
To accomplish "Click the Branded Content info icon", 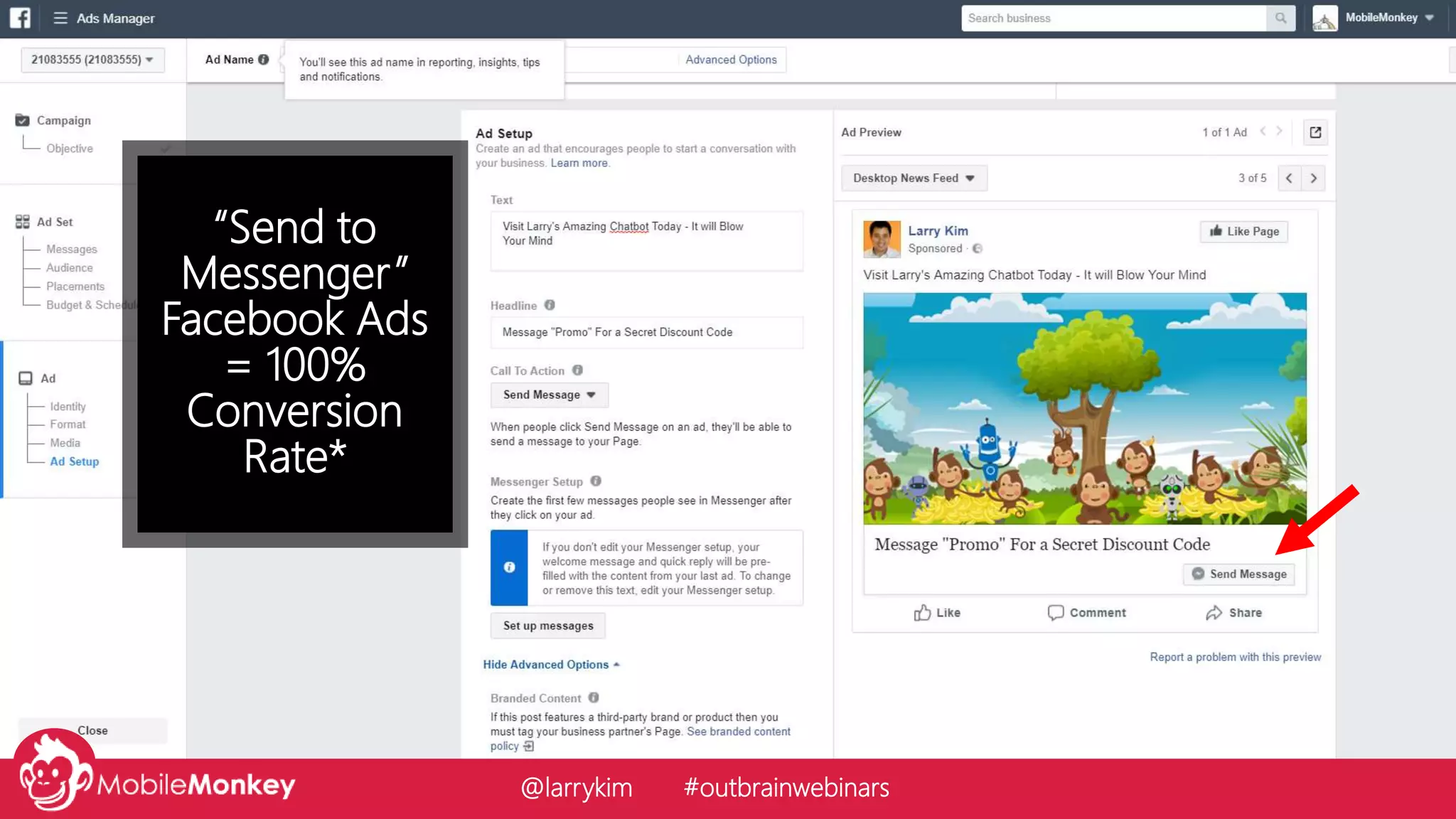I will [594, 698].
